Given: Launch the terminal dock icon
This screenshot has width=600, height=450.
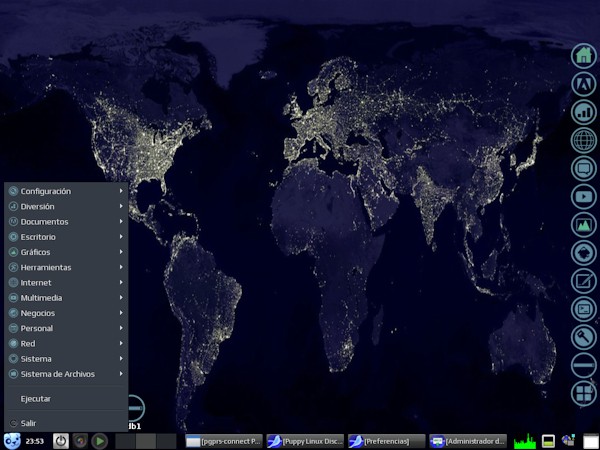Looking at the screenshot, I should click(x=584, y=309).
